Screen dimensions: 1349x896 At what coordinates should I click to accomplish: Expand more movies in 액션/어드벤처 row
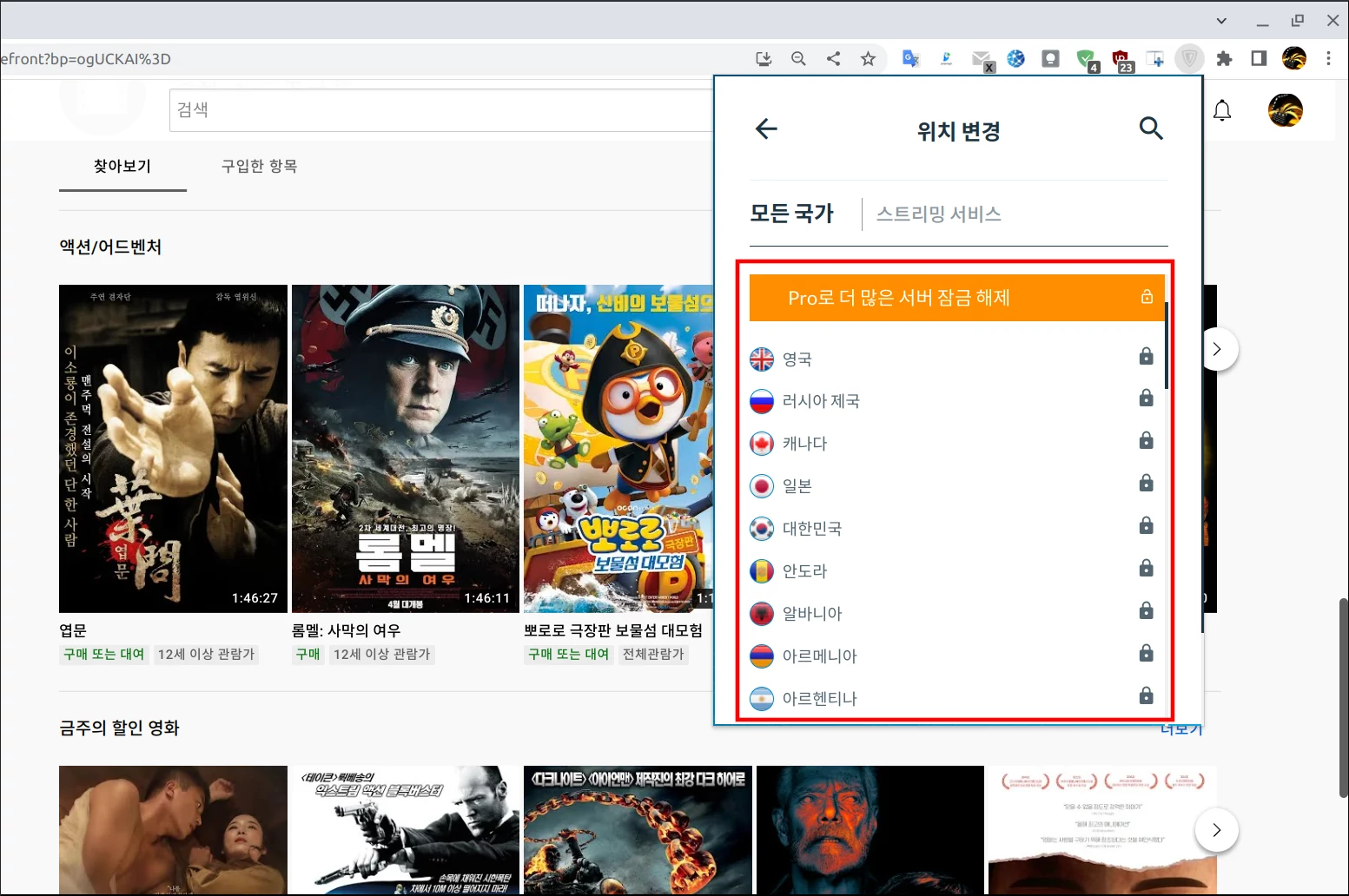click(1218, 349)
